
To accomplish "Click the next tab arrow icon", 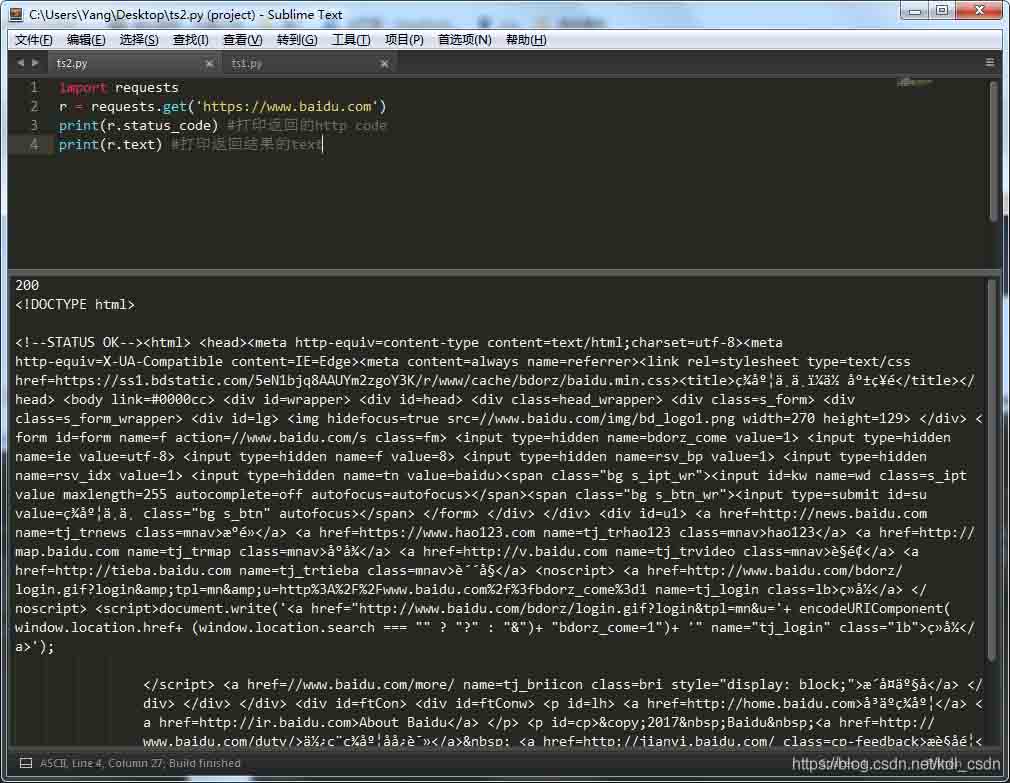I will click(x=35, y=63).
